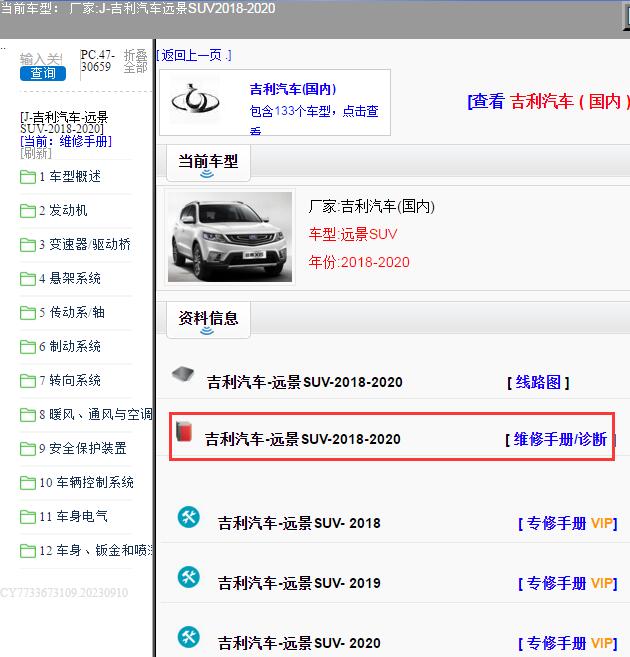Screen dimensions: 630x657
Task: Expand the 1 车型概述 tree item
Action: point(70,177)
